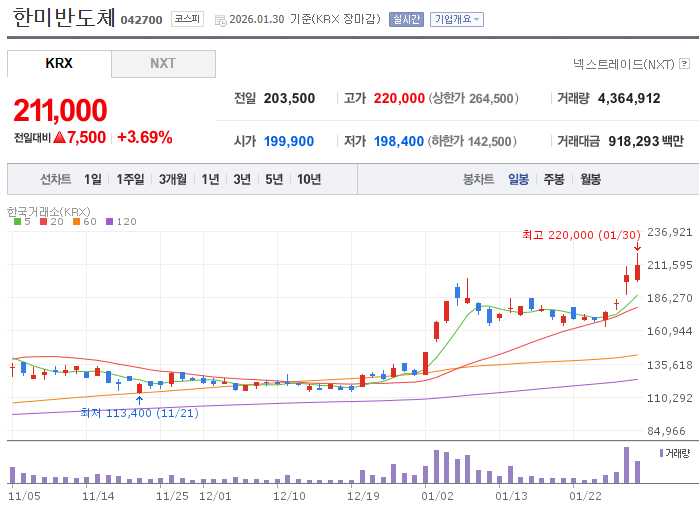
Task: Click the percent change +3.69%
Action: click(x=144, y=137)
